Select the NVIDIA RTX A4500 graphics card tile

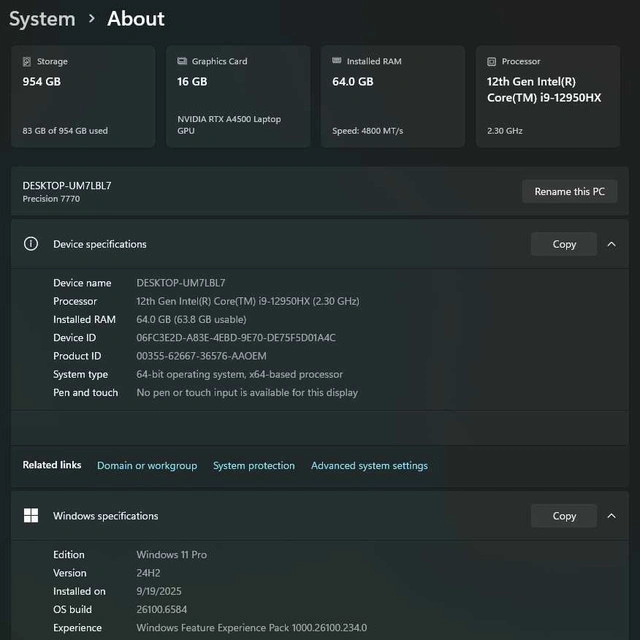(x=238, y=97)
